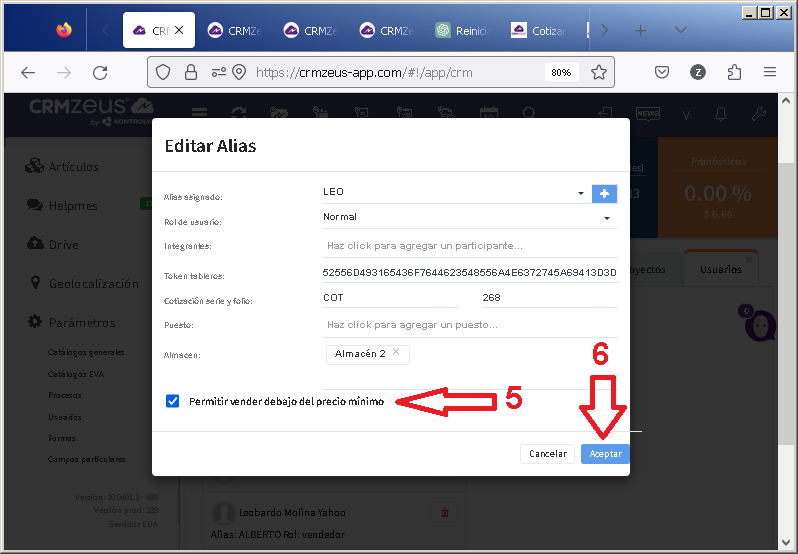Open the list all tabs chevron
The height and width of the screenshot is (554, 798).
pyautogui.click(x=681, y=30)
